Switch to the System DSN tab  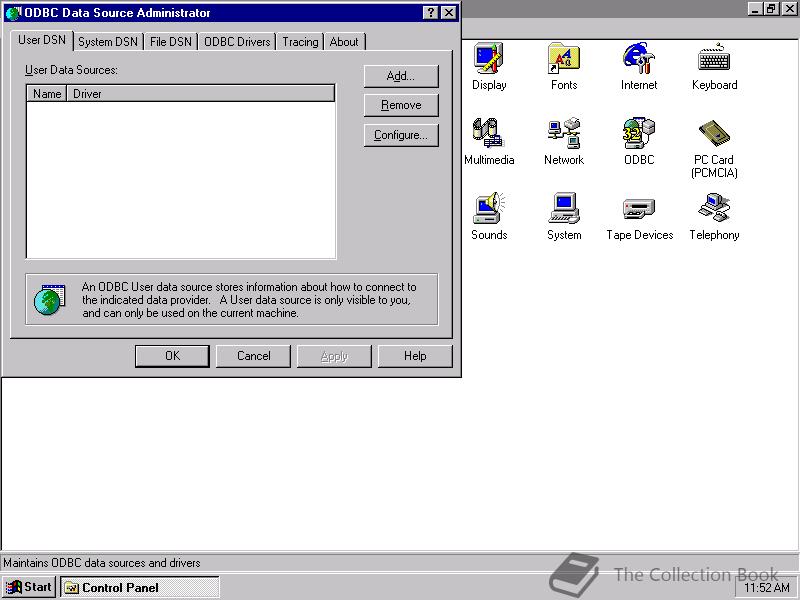point(108,42)
